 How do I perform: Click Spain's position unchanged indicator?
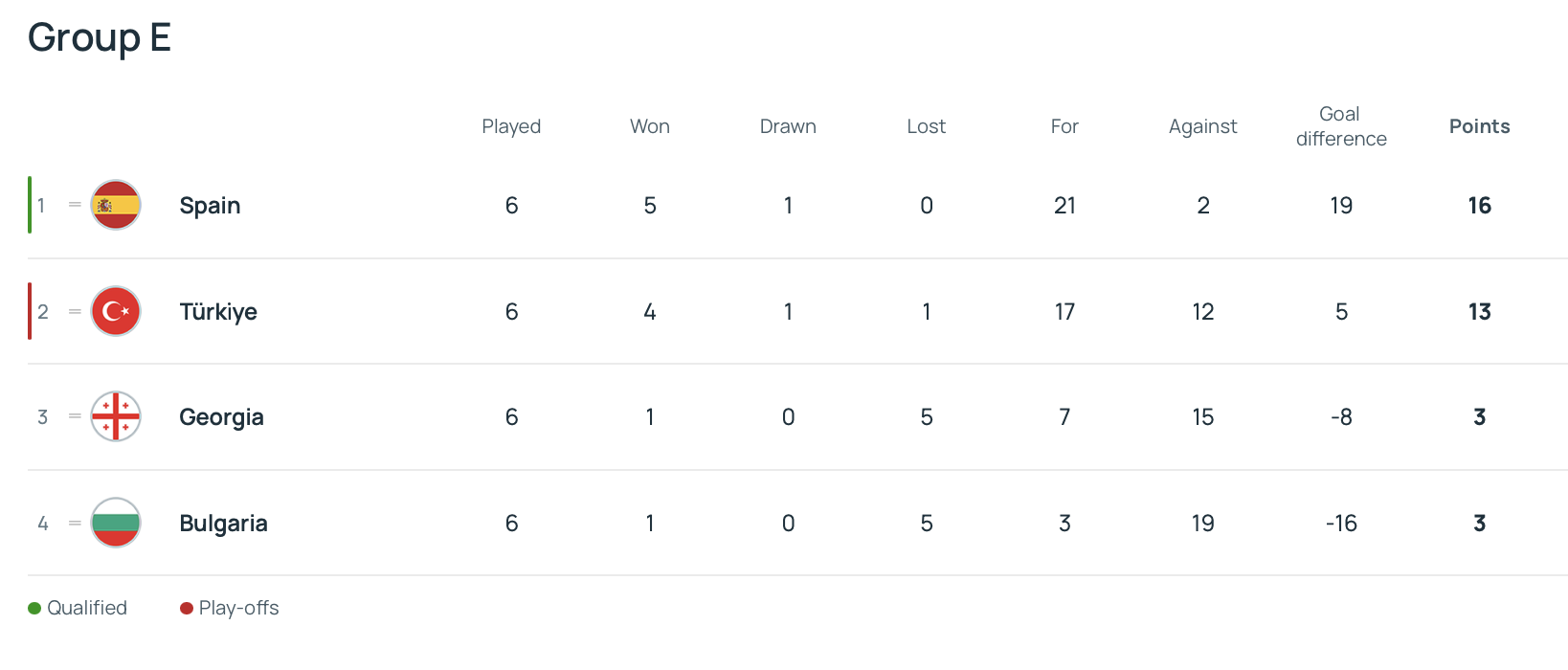click(75, 205)
